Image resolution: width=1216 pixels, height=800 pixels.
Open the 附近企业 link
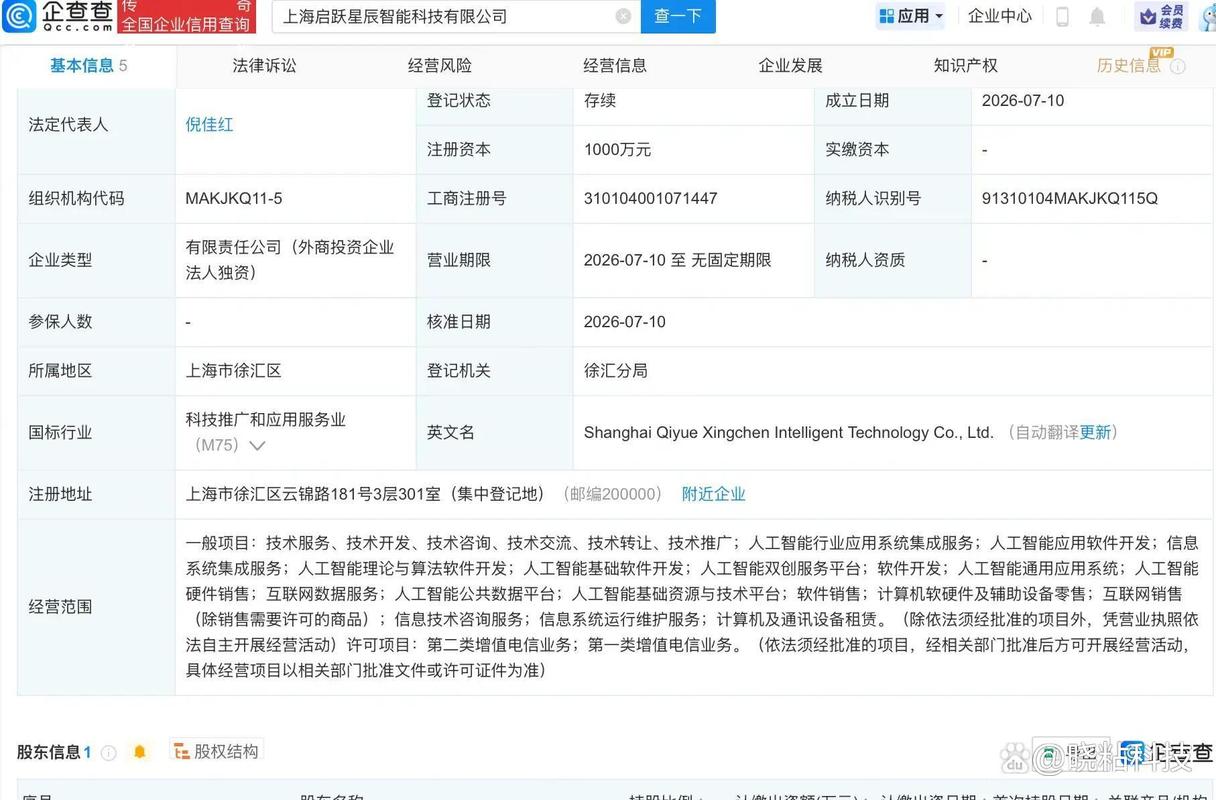pyautogui.click(x=713, y=494)
